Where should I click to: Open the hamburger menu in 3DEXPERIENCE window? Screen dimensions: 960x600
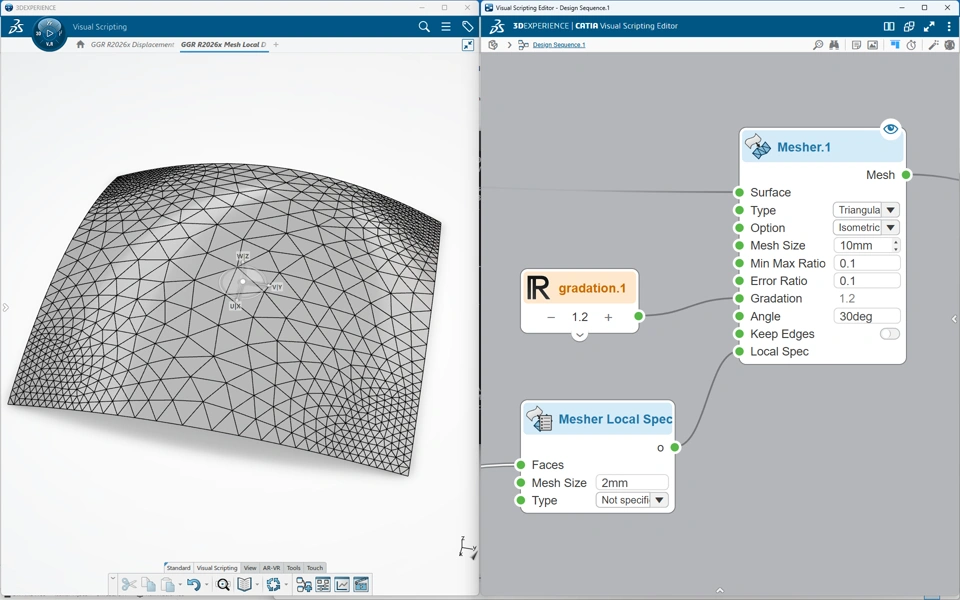[x=446, y=26]
